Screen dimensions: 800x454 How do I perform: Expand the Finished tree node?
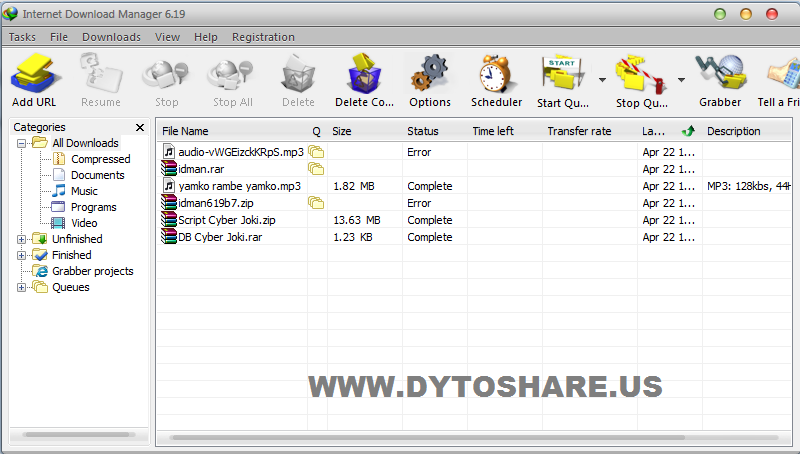tap(21, 255)
